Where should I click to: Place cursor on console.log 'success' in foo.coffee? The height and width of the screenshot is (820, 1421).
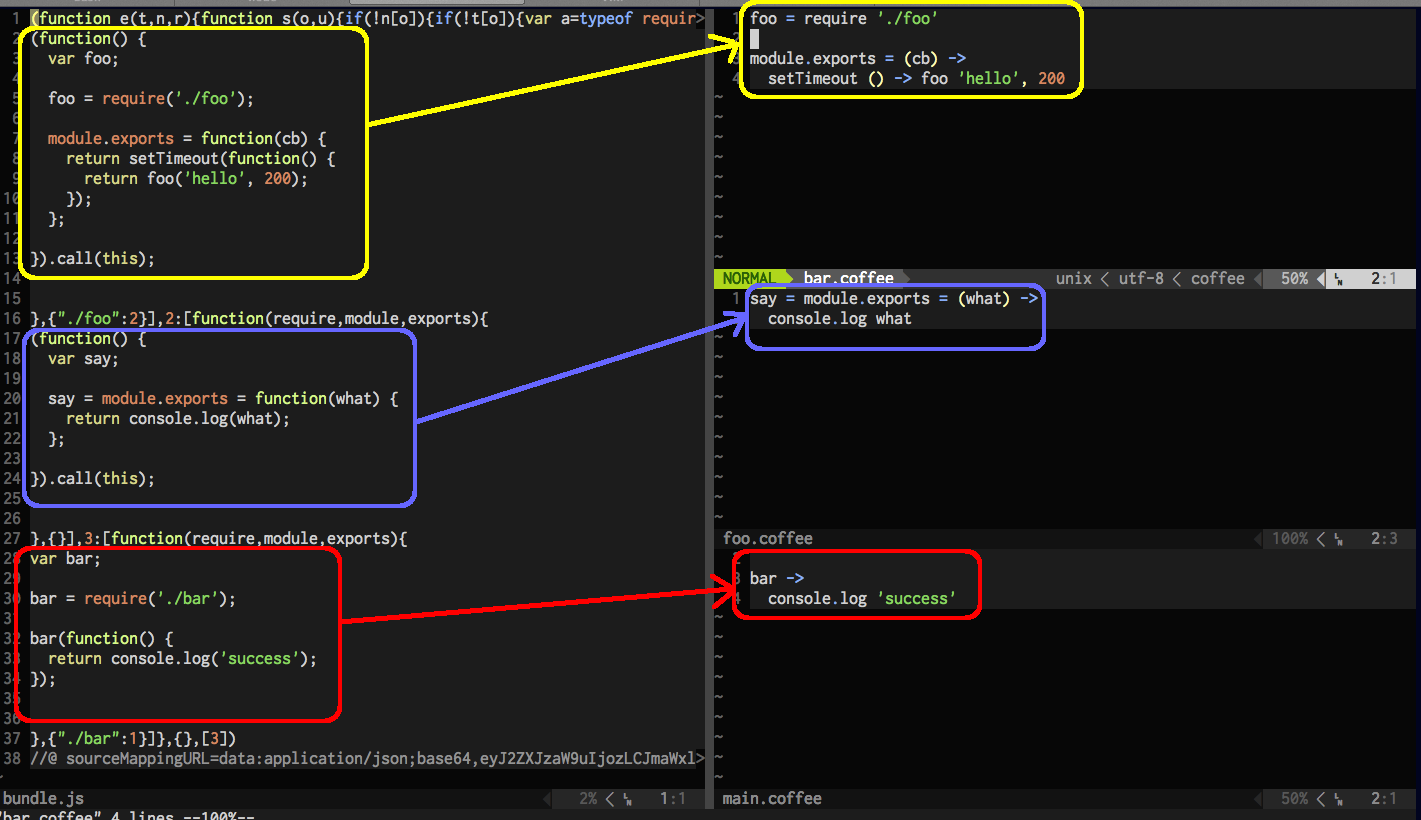[861, 599]
